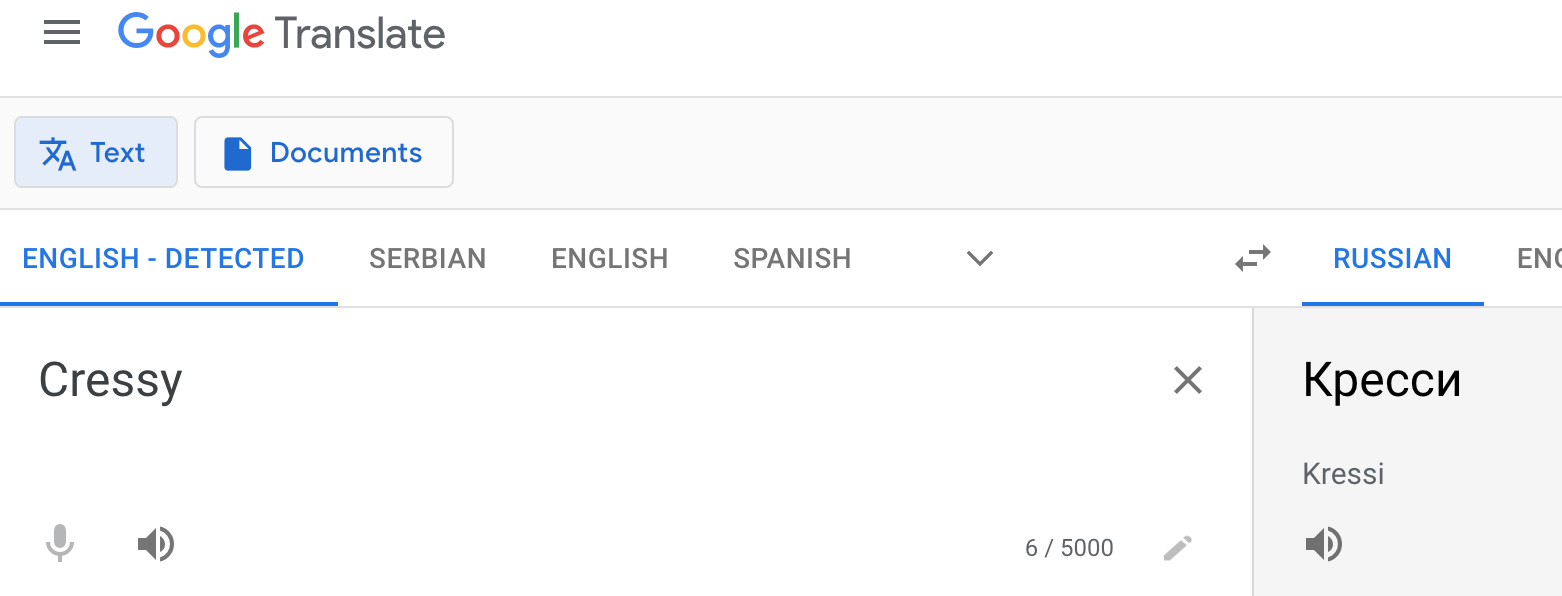This screenshot has height=596, width=1562.
Task: Start voice input with the microphone
Action: (x=60, y=545)
